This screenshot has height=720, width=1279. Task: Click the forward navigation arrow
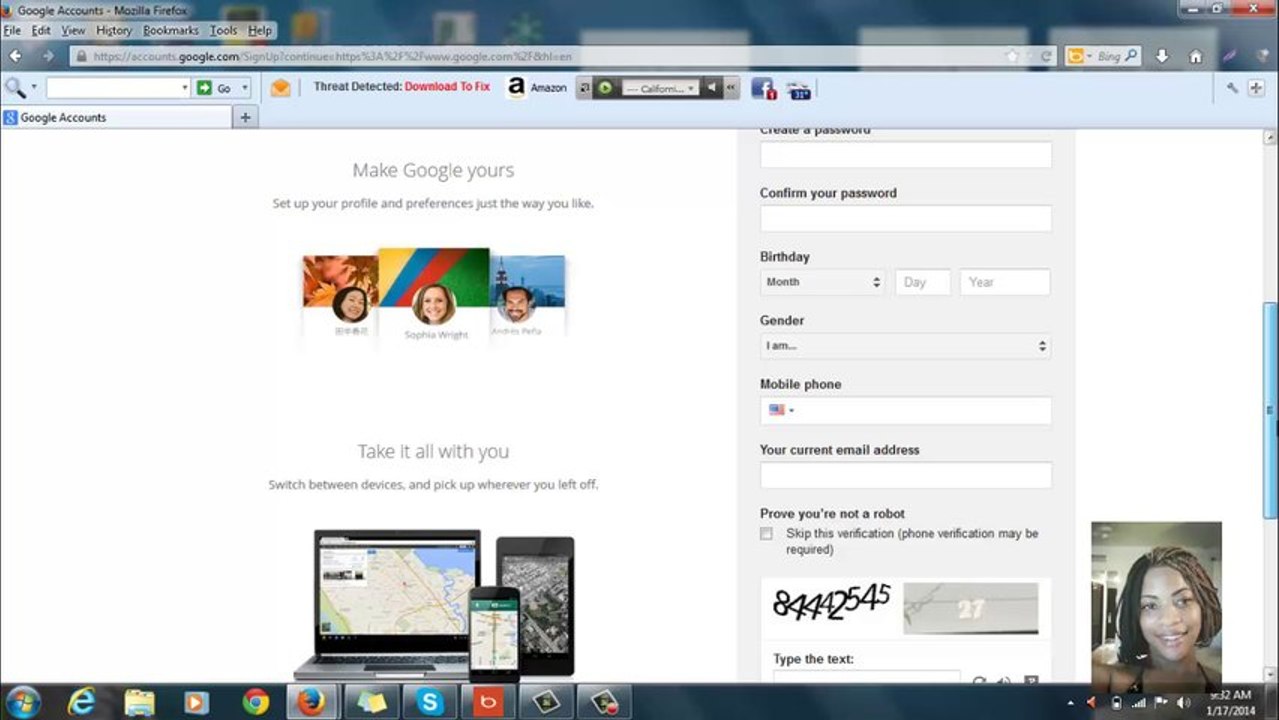click(x=47, y=56)
